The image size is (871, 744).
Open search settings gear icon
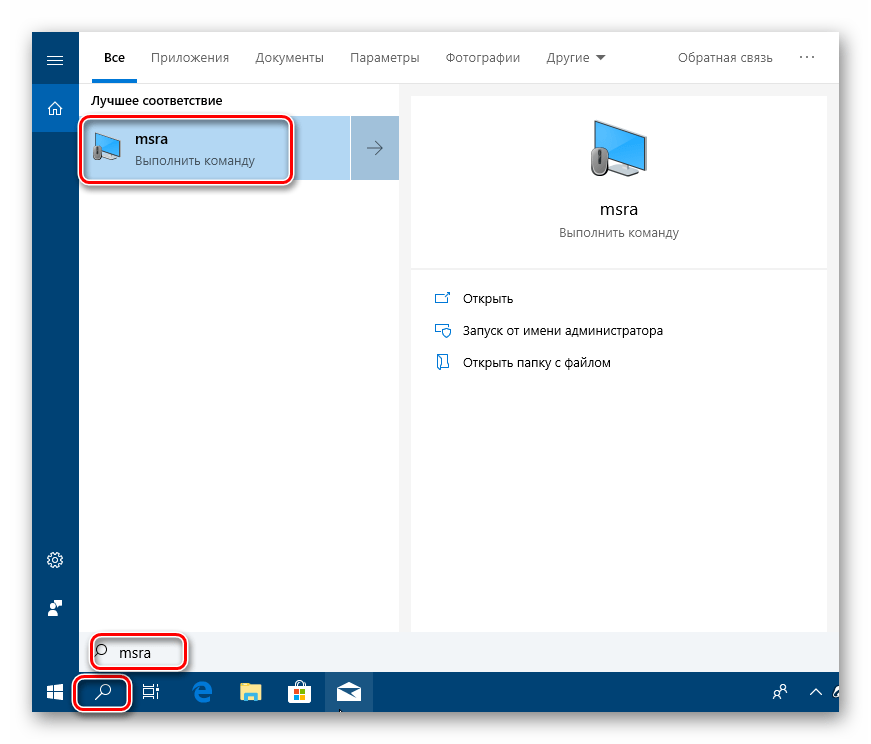(55, 559)
